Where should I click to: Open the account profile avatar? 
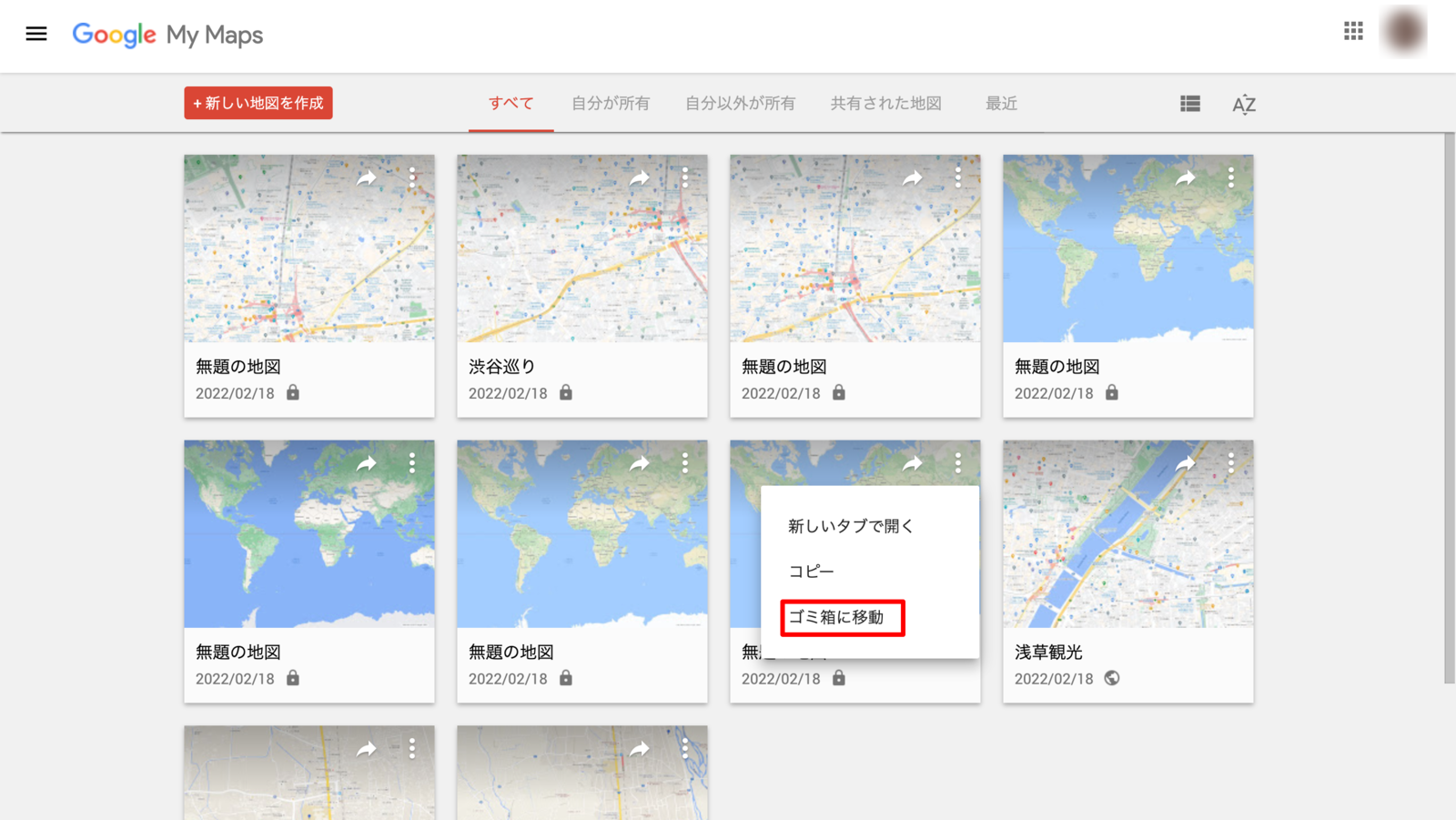[x=1404, y=32]
